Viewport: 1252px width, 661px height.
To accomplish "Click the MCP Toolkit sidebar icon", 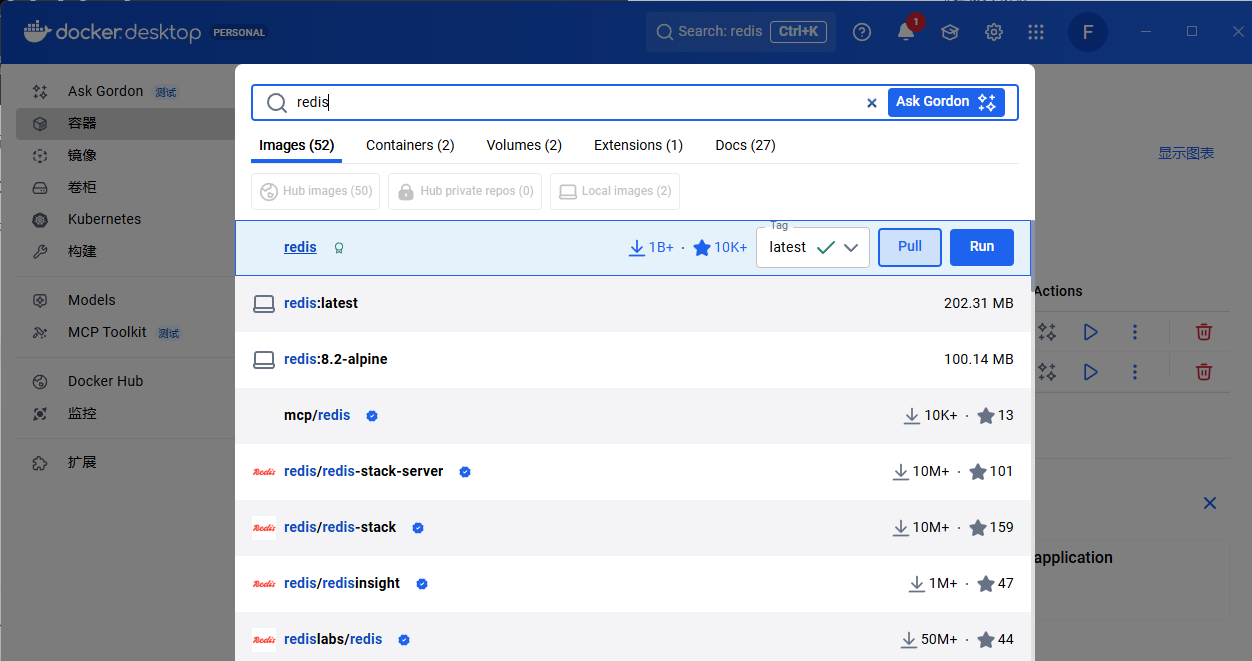I will point(40,332).
